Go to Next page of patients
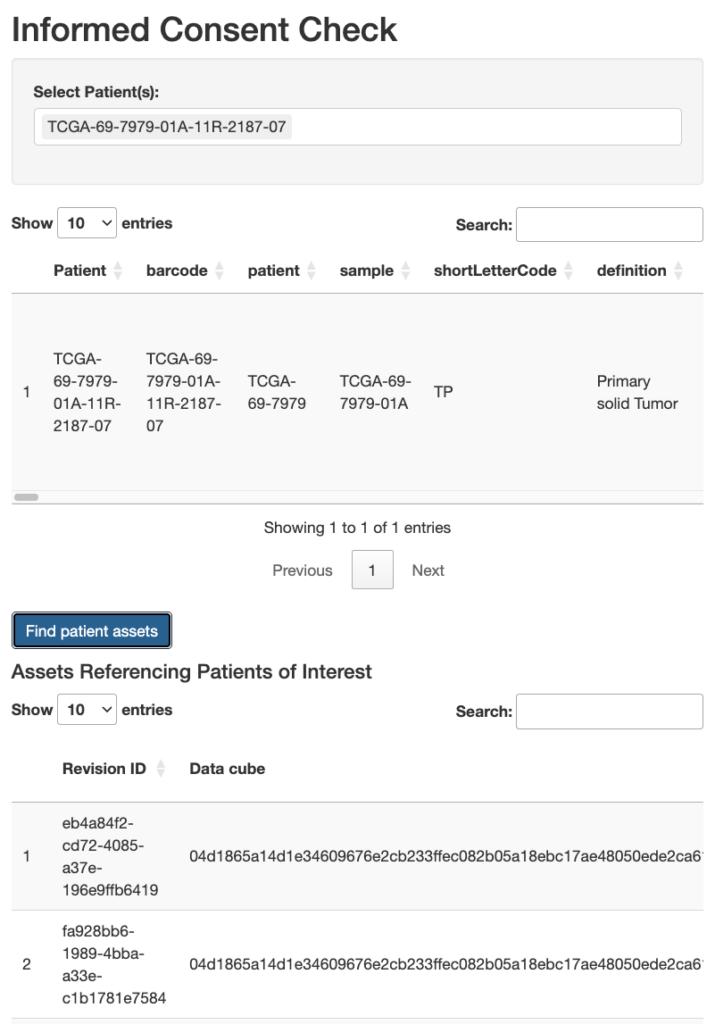Viewport: 715px width, 1024px height. point(428,570)
